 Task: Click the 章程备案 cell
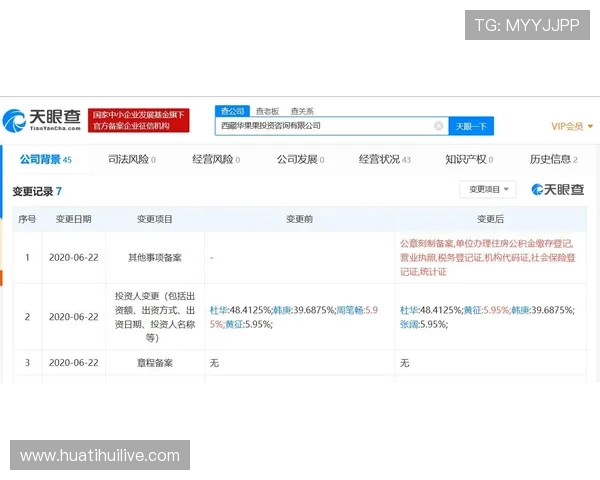click(155, 363)
